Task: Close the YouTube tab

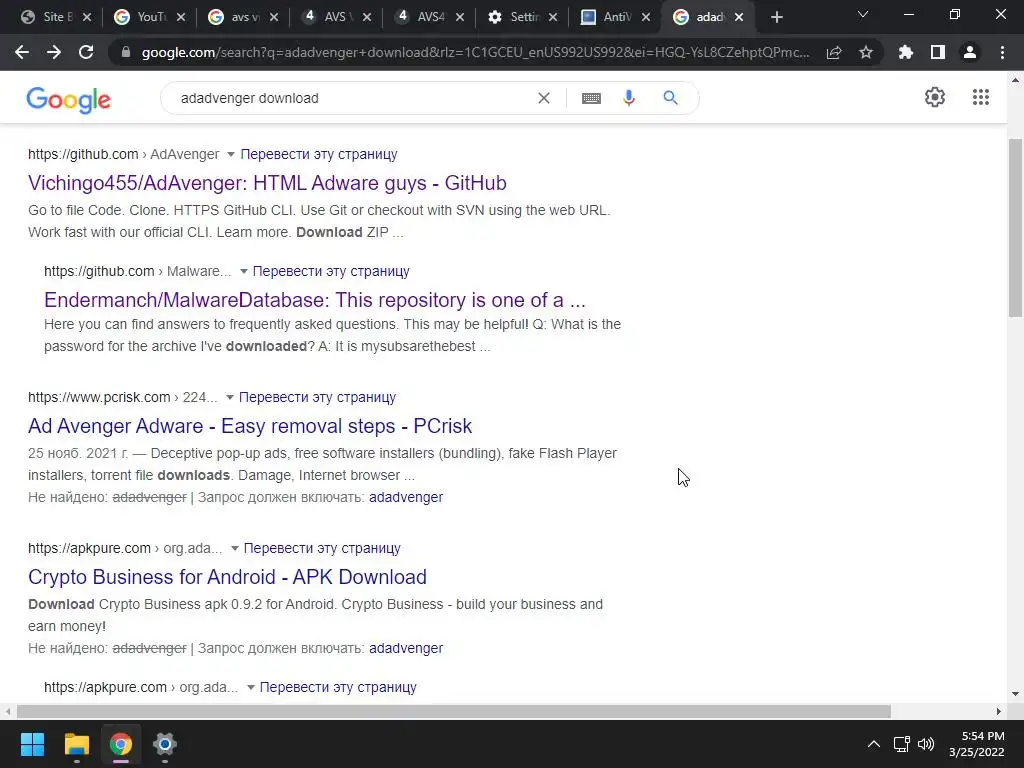Action: click(181, 18)
